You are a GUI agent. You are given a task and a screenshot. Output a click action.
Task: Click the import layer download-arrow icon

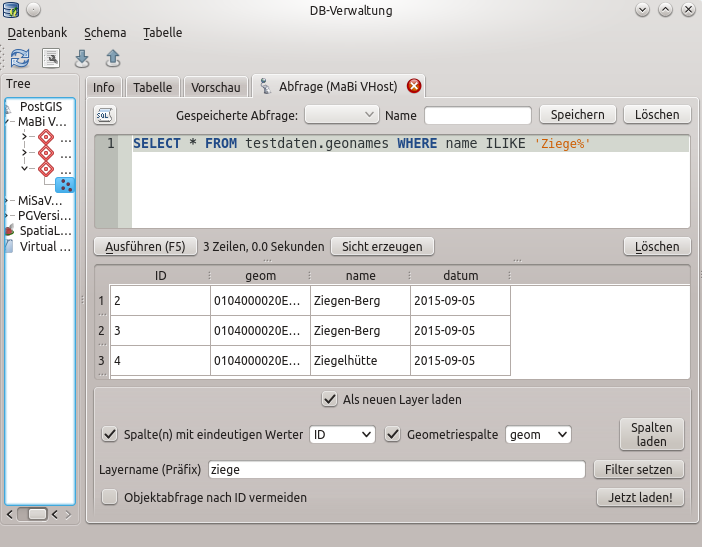[x=83, y=58]
